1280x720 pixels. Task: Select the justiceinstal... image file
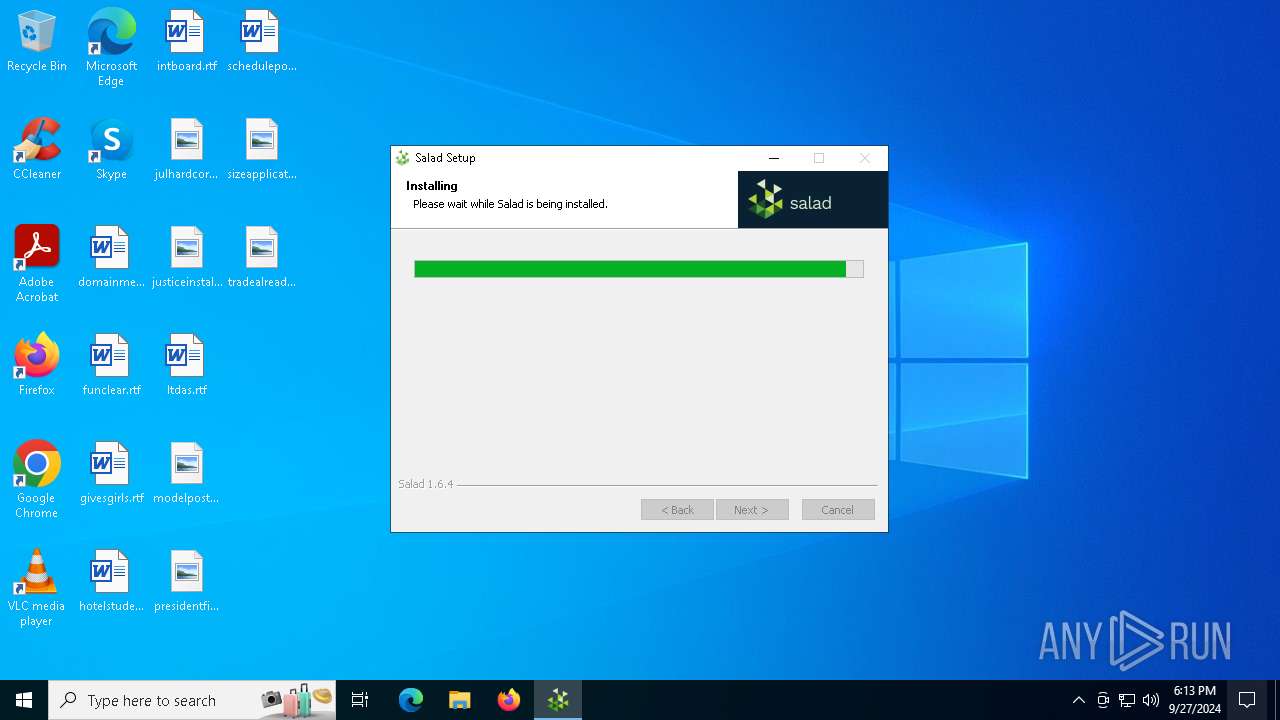click(186, 258)
